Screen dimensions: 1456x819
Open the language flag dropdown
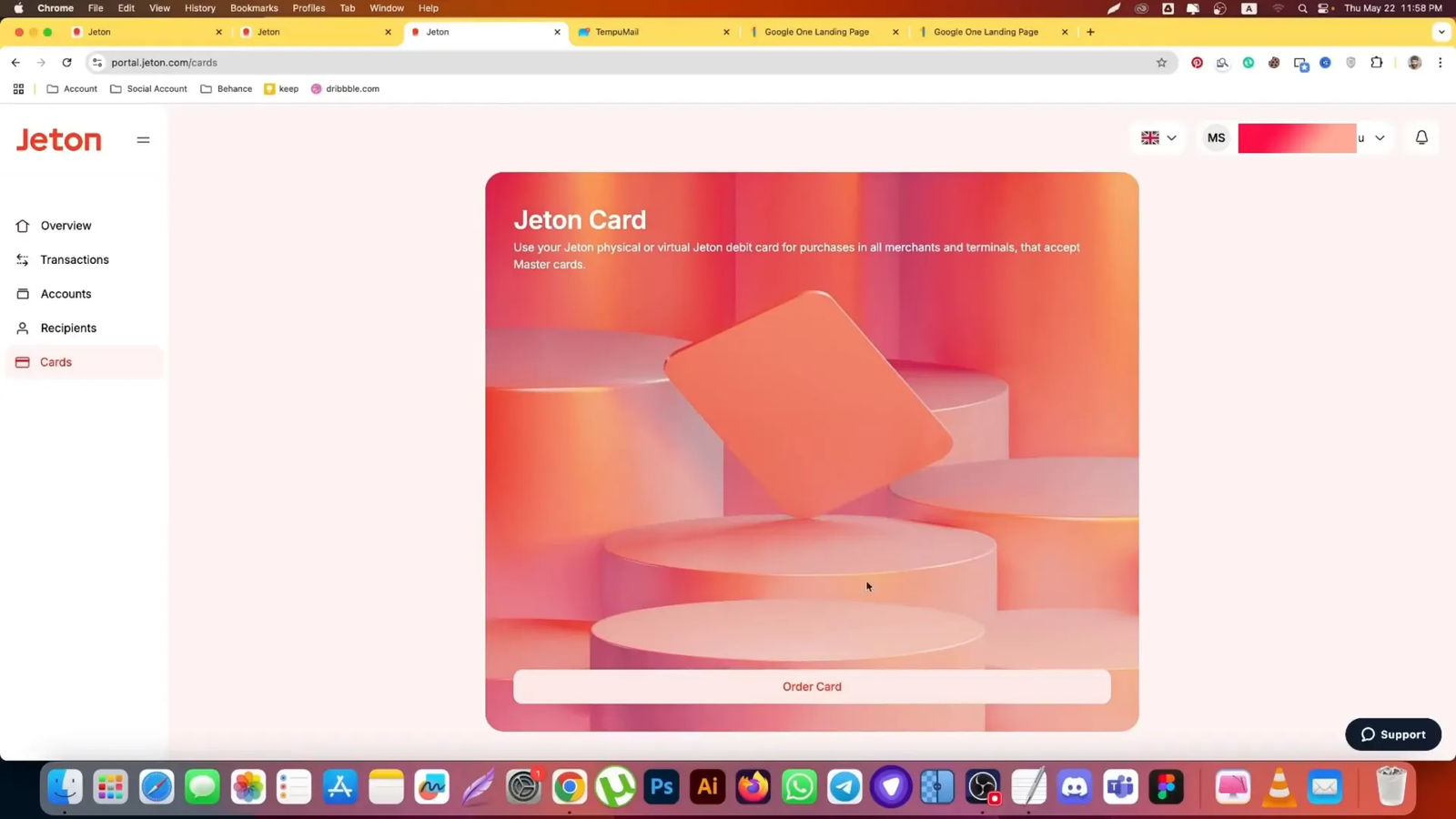(x=1158, y=138)
